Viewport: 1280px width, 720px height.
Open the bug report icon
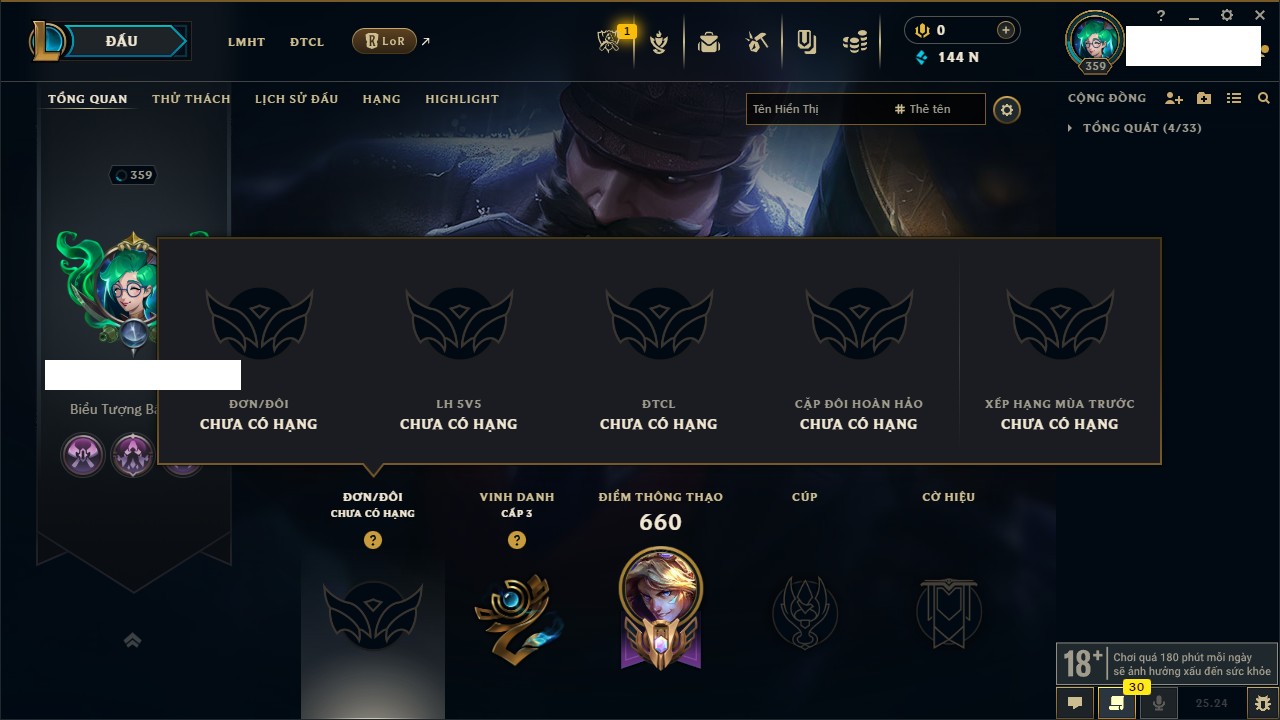tap(1262, 703)
